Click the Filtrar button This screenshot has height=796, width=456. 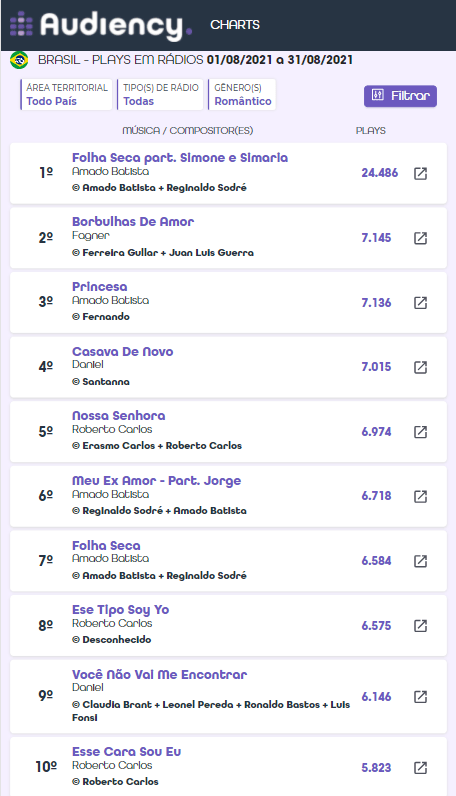pos(400,96)
